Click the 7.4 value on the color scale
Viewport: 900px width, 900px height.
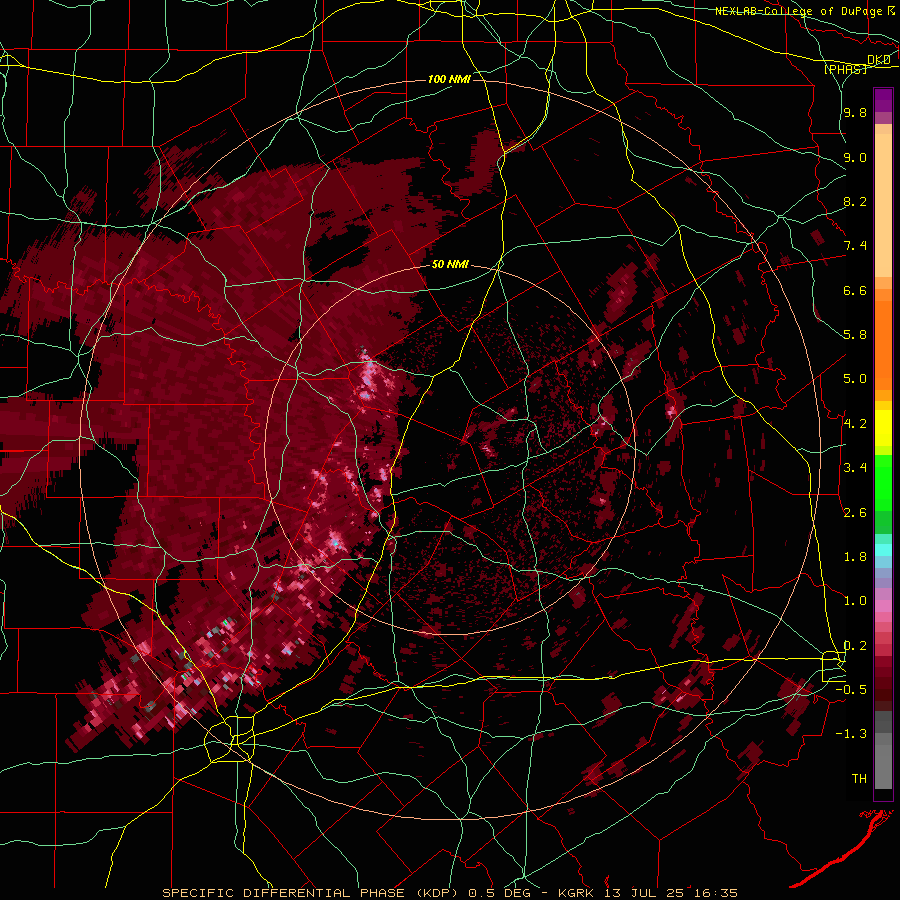click(x=855, y=246)
